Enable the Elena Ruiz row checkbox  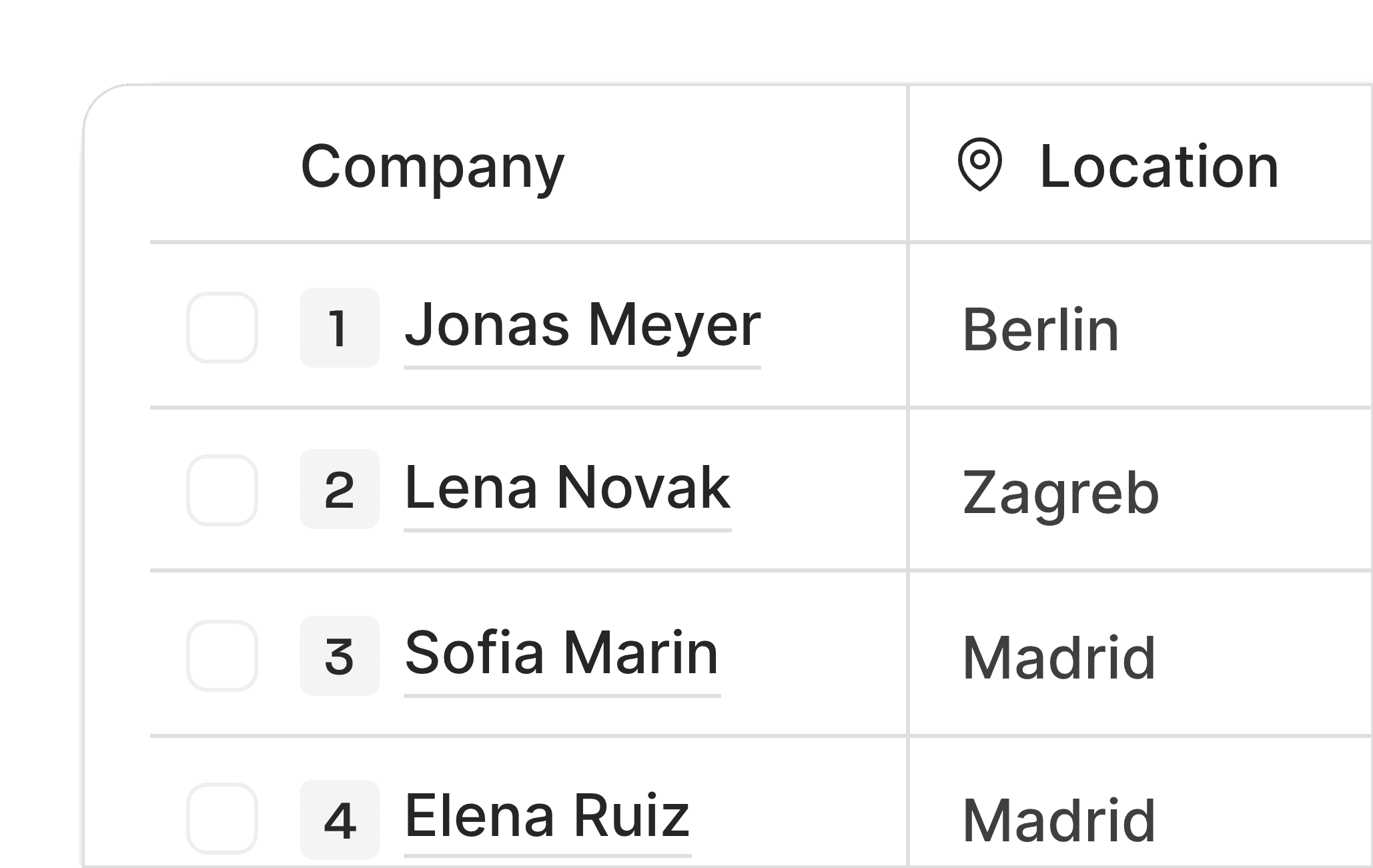point(222,819)
